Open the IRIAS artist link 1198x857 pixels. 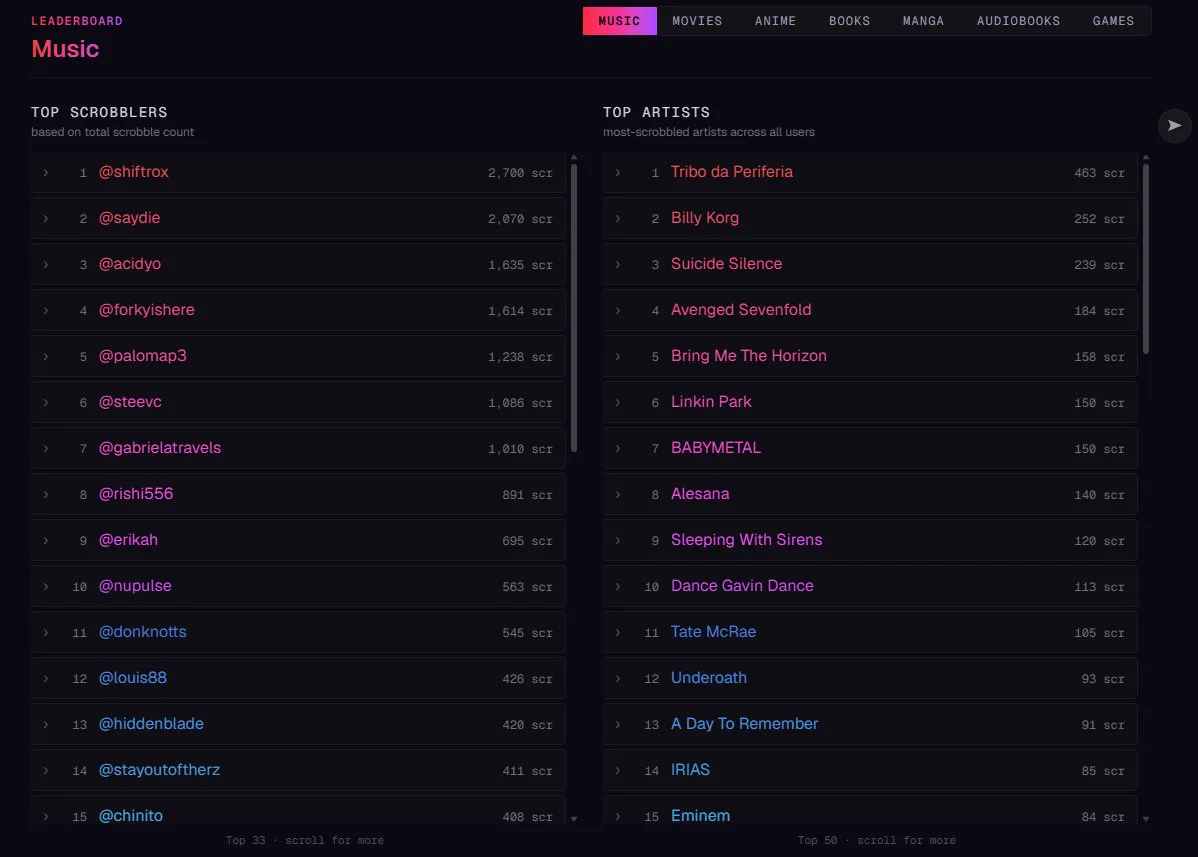tap(691, 769)
